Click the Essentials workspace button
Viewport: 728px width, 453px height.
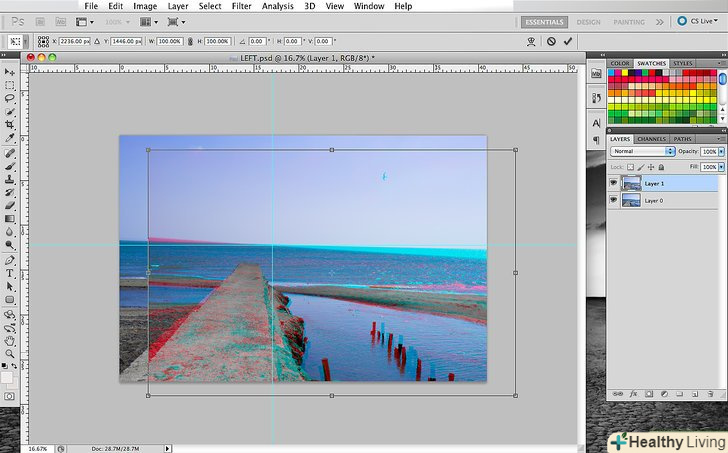point(545,21)
